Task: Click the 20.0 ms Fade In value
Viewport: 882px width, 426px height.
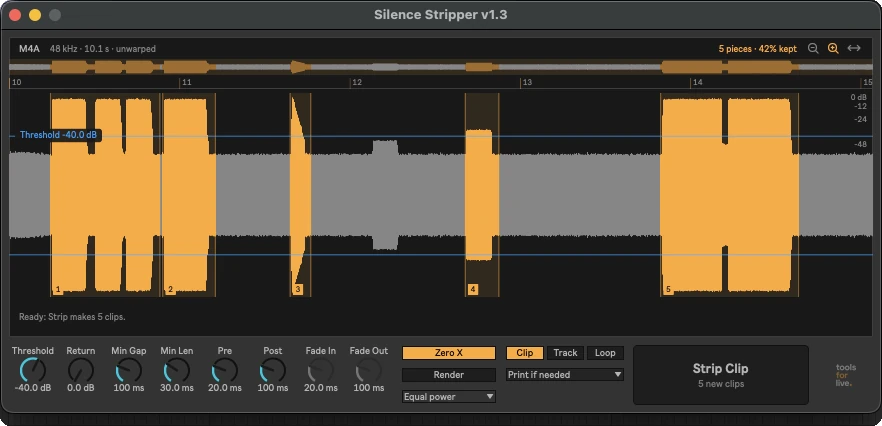Action: tap(321, 388)
